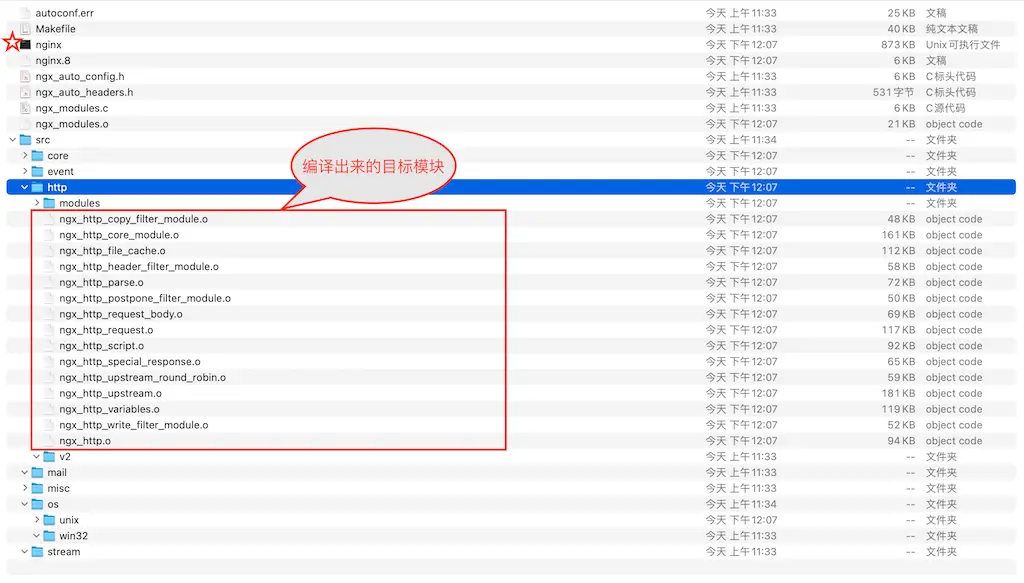Collapse the src folder disclosure triangle
Screen dimensions: 1024x583
[x=13, y=140]
